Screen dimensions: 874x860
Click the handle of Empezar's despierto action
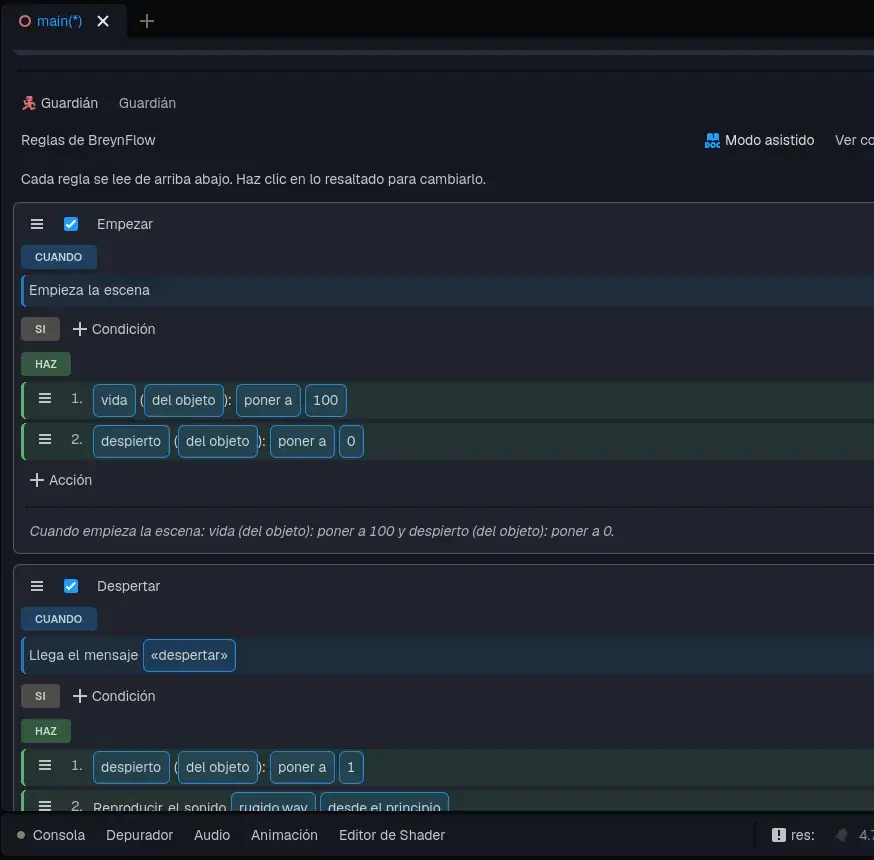pyautogui.click(x=45, y=440)
